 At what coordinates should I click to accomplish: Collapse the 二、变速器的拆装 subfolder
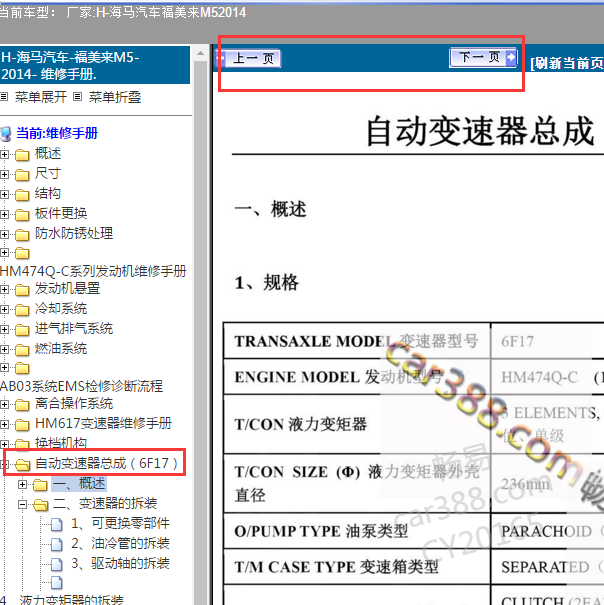point(22,504)
